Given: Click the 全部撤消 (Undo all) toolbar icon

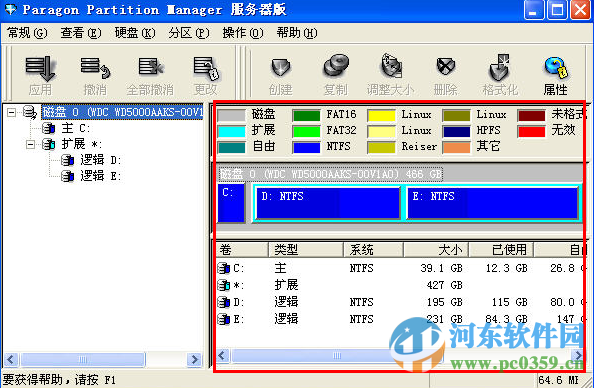Looking at the screenshot, I should pyautogui.click(x=150, y=67).
